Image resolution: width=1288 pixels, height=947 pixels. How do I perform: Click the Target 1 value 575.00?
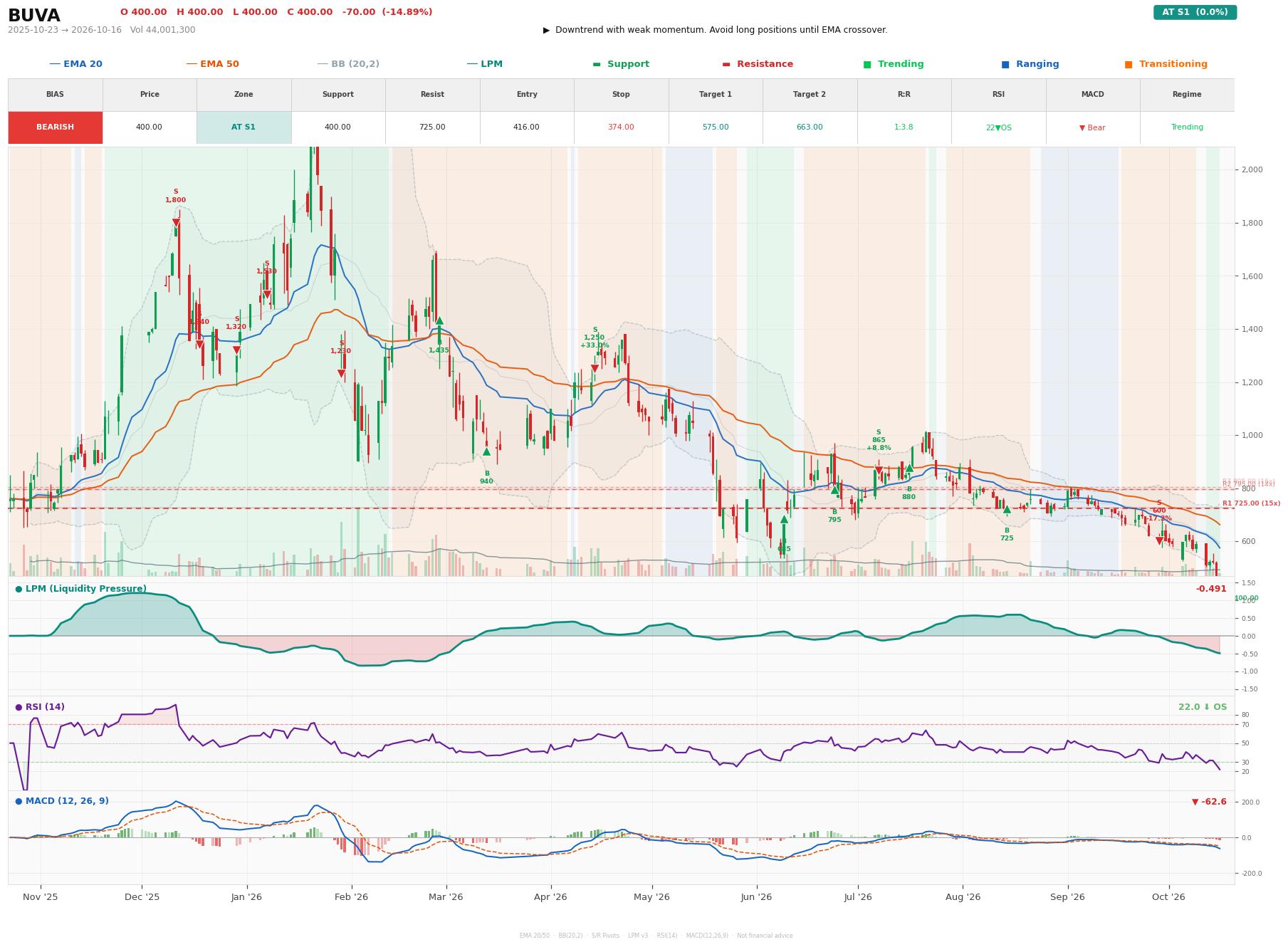click(x=716, y=127)
